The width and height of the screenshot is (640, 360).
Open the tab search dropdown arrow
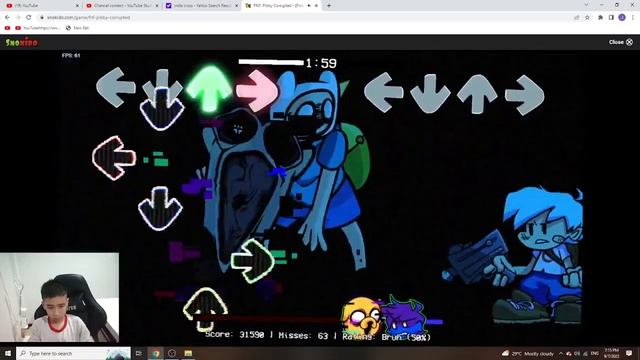coord(587,5)
